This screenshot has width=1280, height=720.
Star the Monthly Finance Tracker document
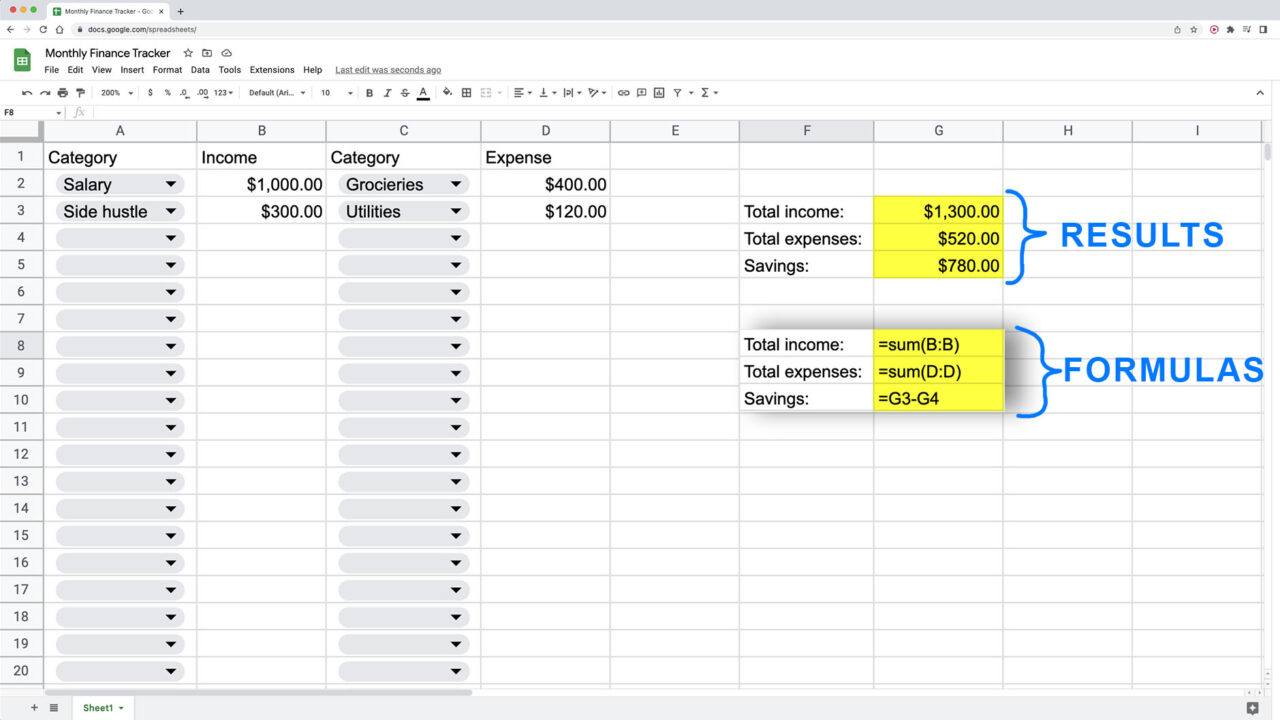pyautogui.click(x=188, y=53)
